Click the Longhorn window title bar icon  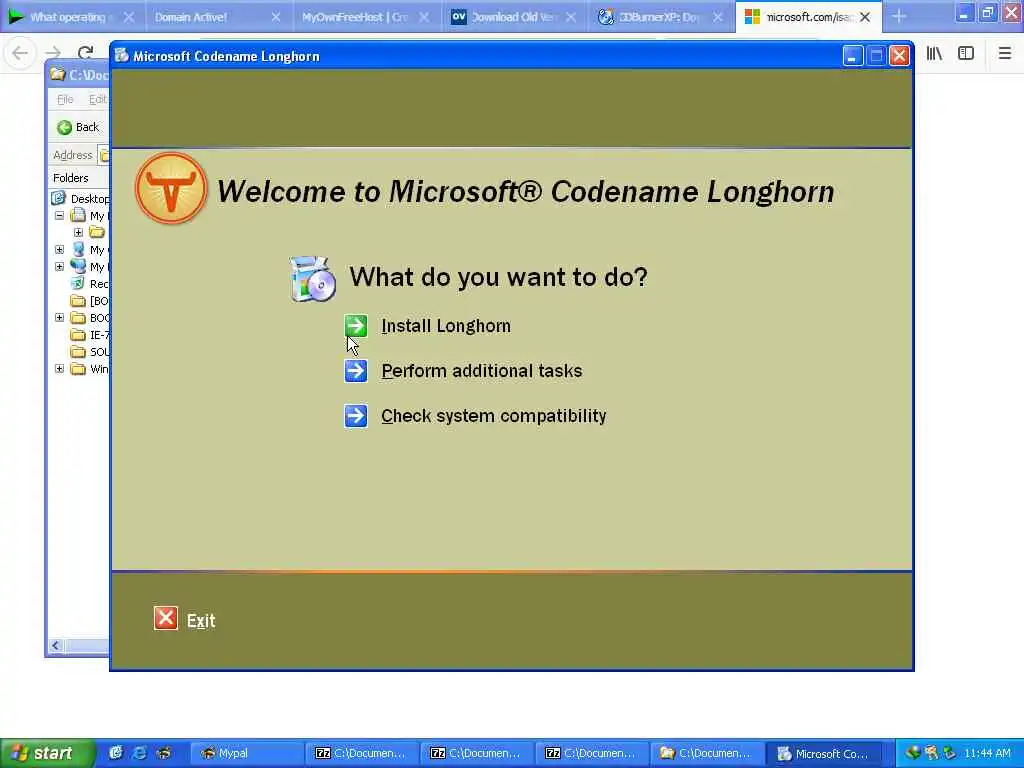click(x=121, y=56)
